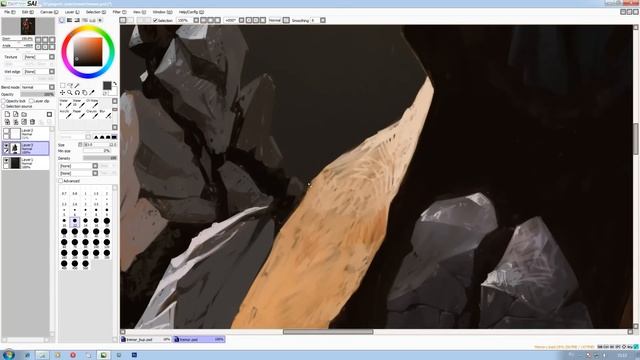Open the Help/Config menu
The image size is (640, 360).
[191, 12]
